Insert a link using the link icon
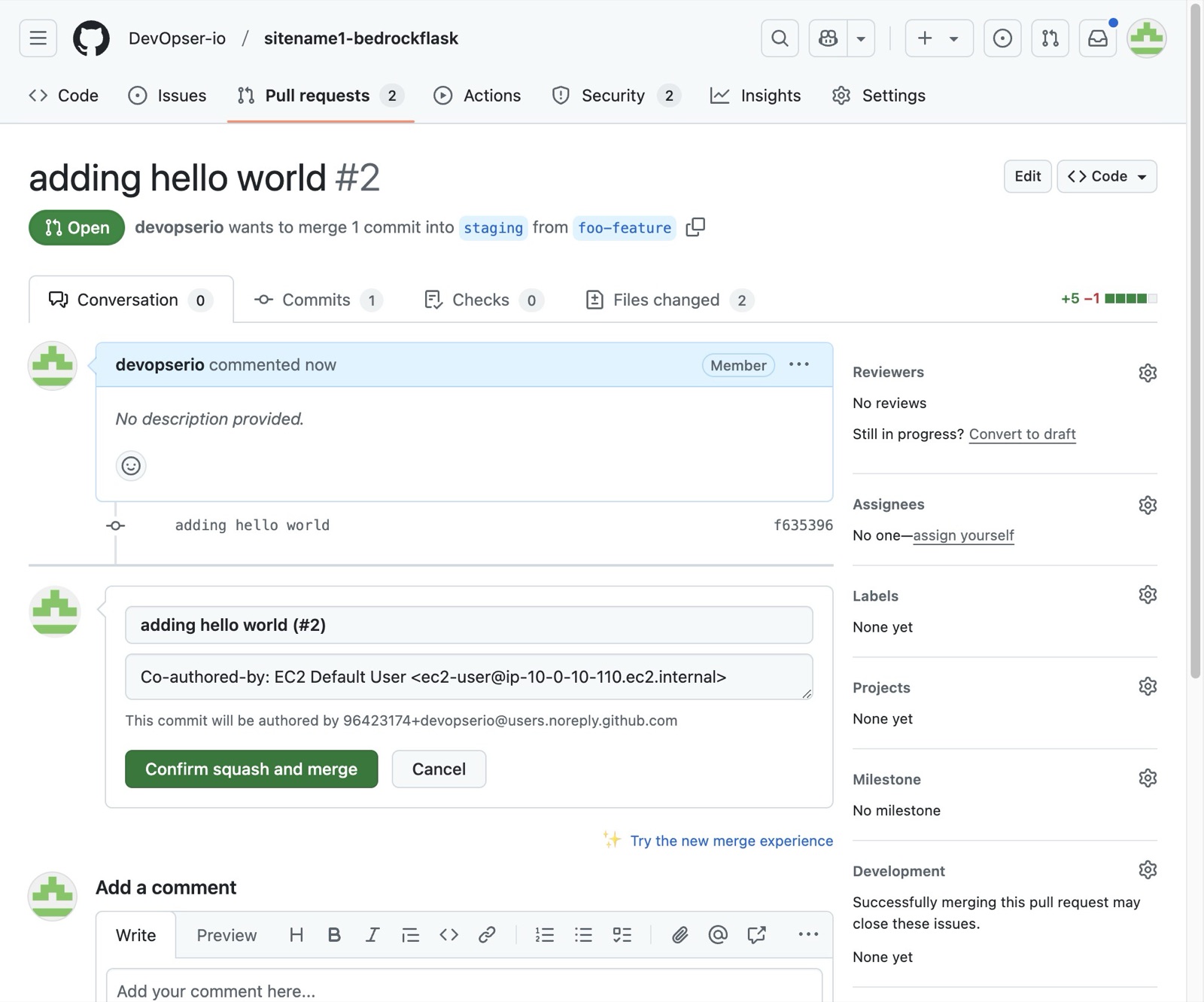This screenshot has height=1002, width=1204. (487, 935)
